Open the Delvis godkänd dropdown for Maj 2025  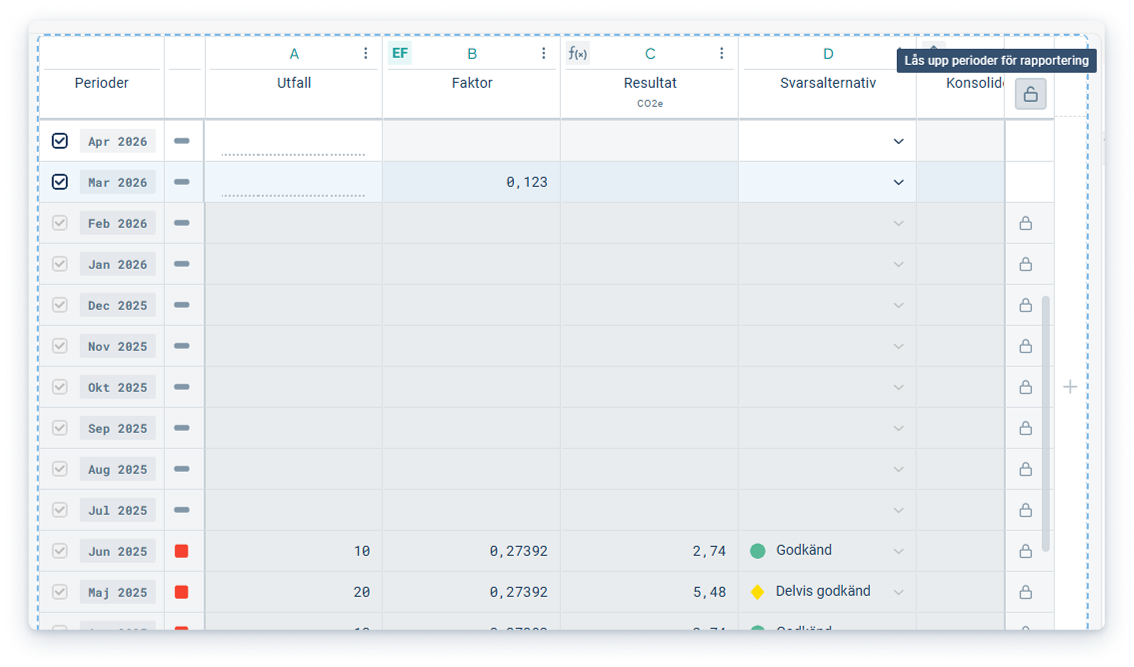coord(898,592)
